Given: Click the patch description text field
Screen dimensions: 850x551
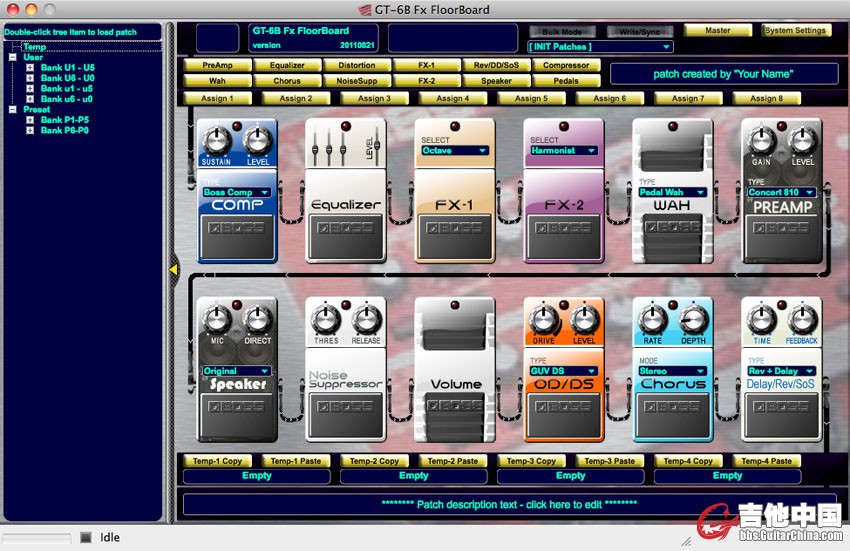Looking at the screenshot, I should [x=509, y=502].
